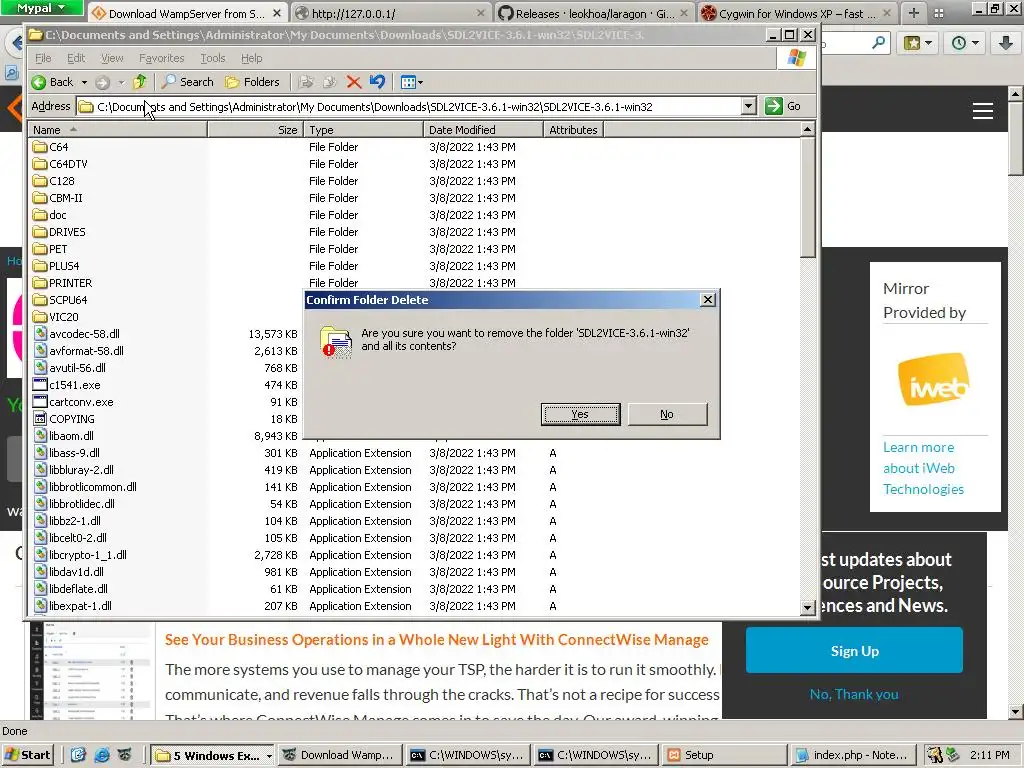1024x768 pixels.
Task: Open the webpage hamburger menu icon
Action: 983,111
